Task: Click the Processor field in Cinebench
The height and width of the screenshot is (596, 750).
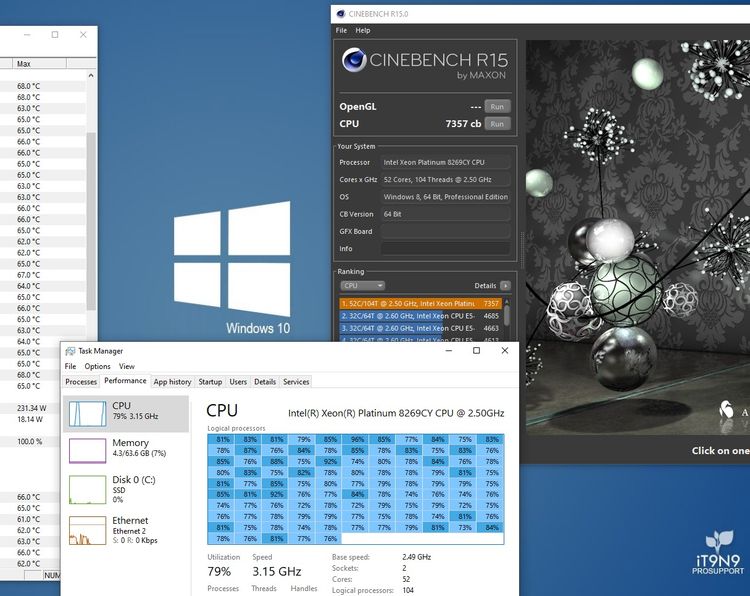Action: click(445, 163)
